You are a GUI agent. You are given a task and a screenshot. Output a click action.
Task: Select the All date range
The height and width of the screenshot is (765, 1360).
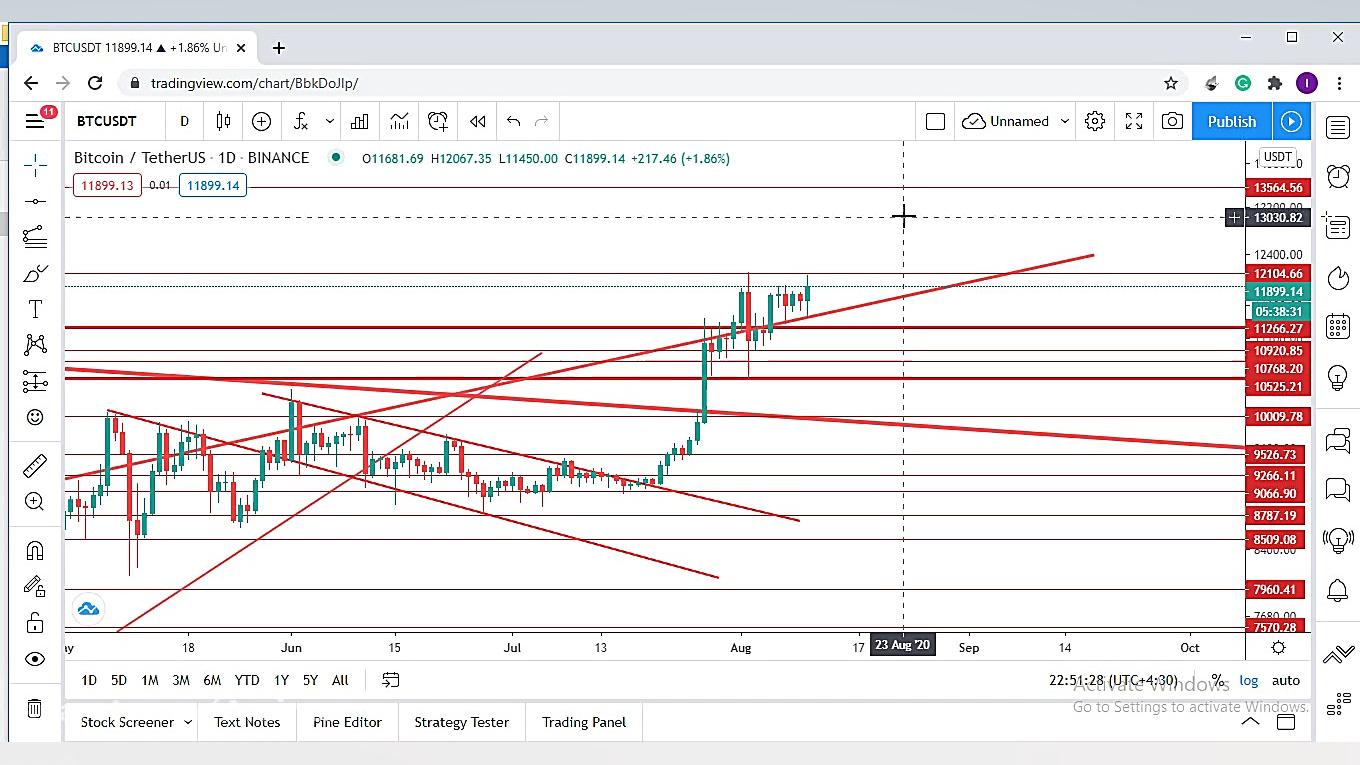(340, 680)
